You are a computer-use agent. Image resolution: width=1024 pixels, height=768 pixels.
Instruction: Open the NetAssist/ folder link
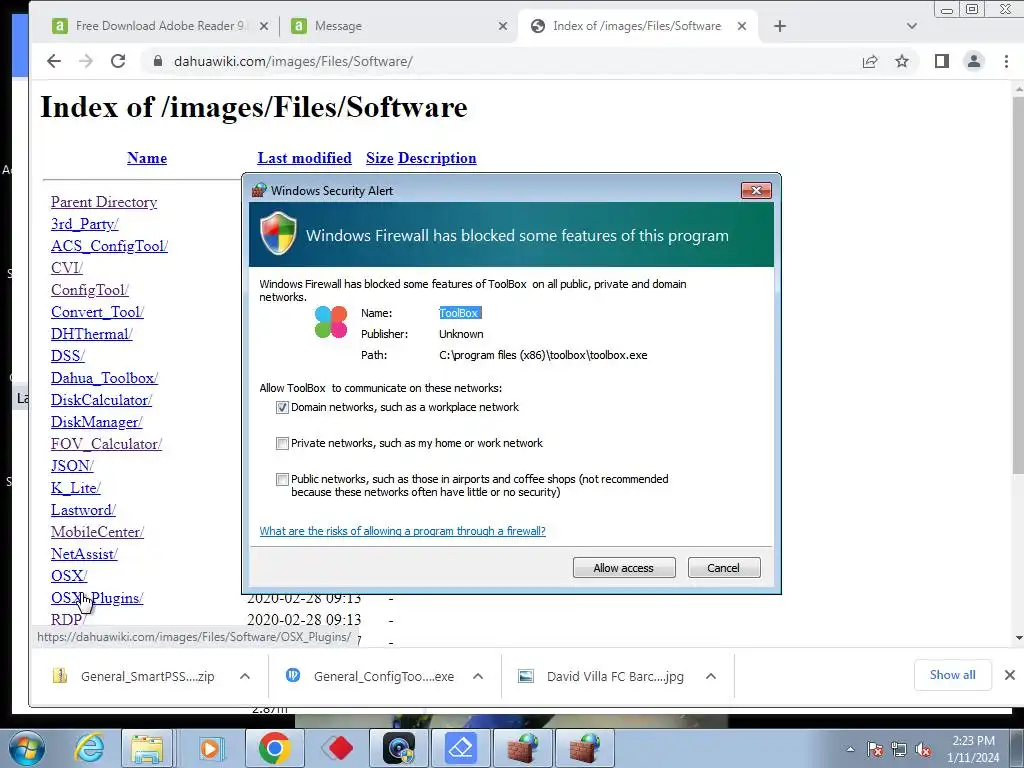(84, 554)
